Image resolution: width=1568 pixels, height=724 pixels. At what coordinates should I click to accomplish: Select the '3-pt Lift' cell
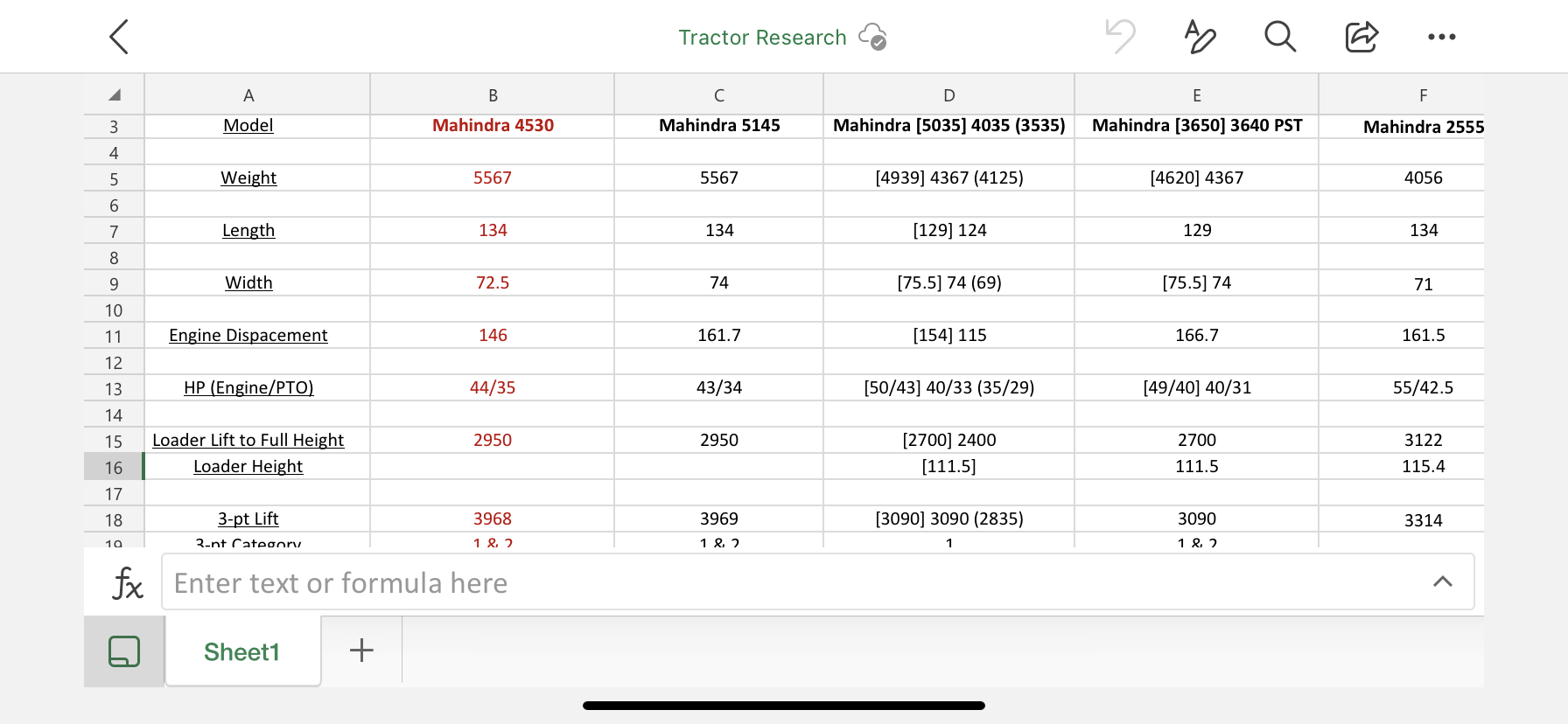(257, 519)
